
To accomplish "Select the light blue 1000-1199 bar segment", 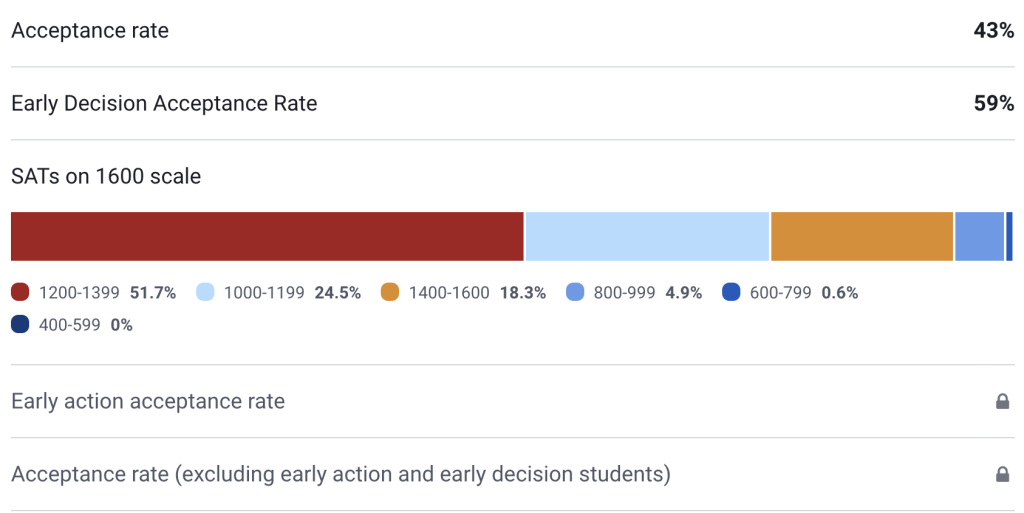I will coord(647,237).
